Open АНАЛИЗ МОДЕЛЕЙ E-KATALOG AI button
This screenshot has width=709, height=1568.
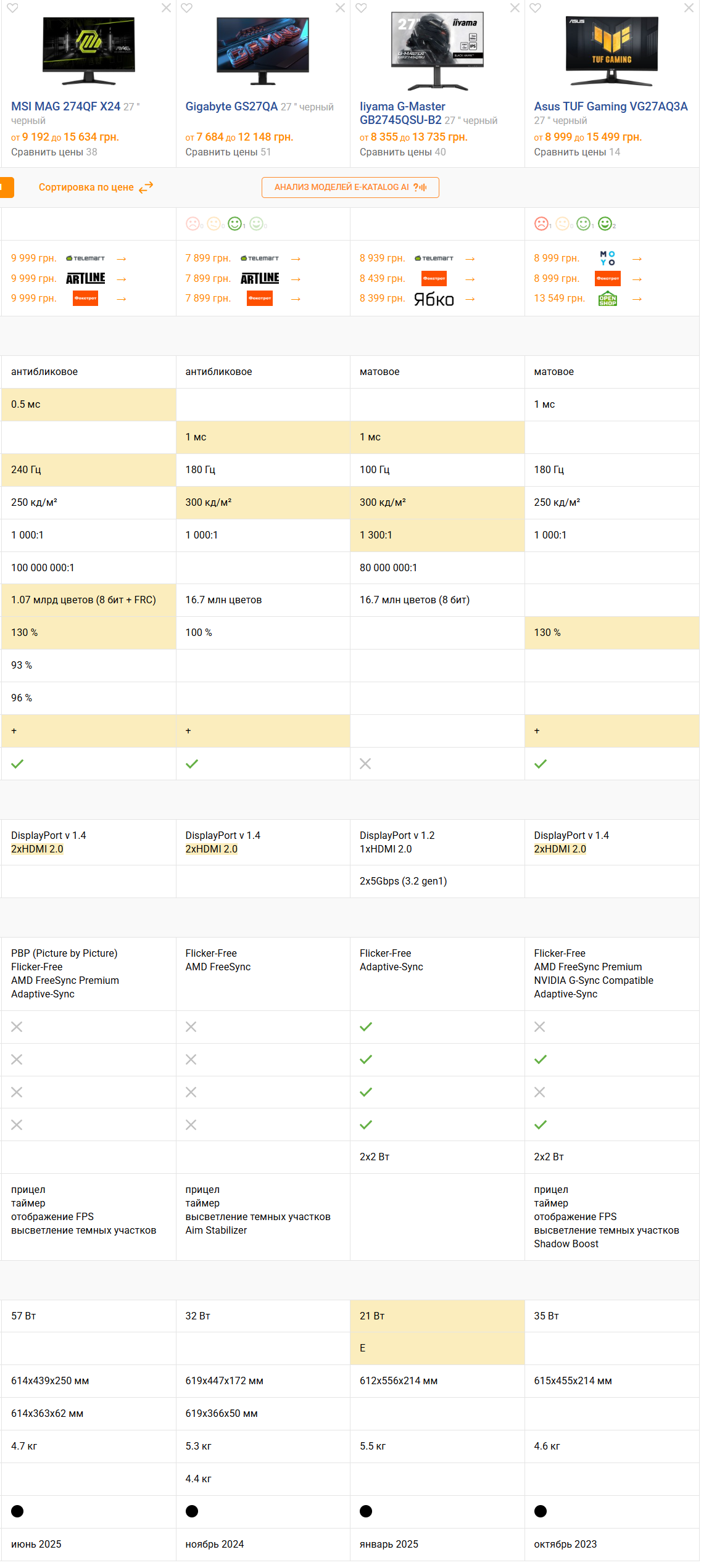click(x=350, y=188)
